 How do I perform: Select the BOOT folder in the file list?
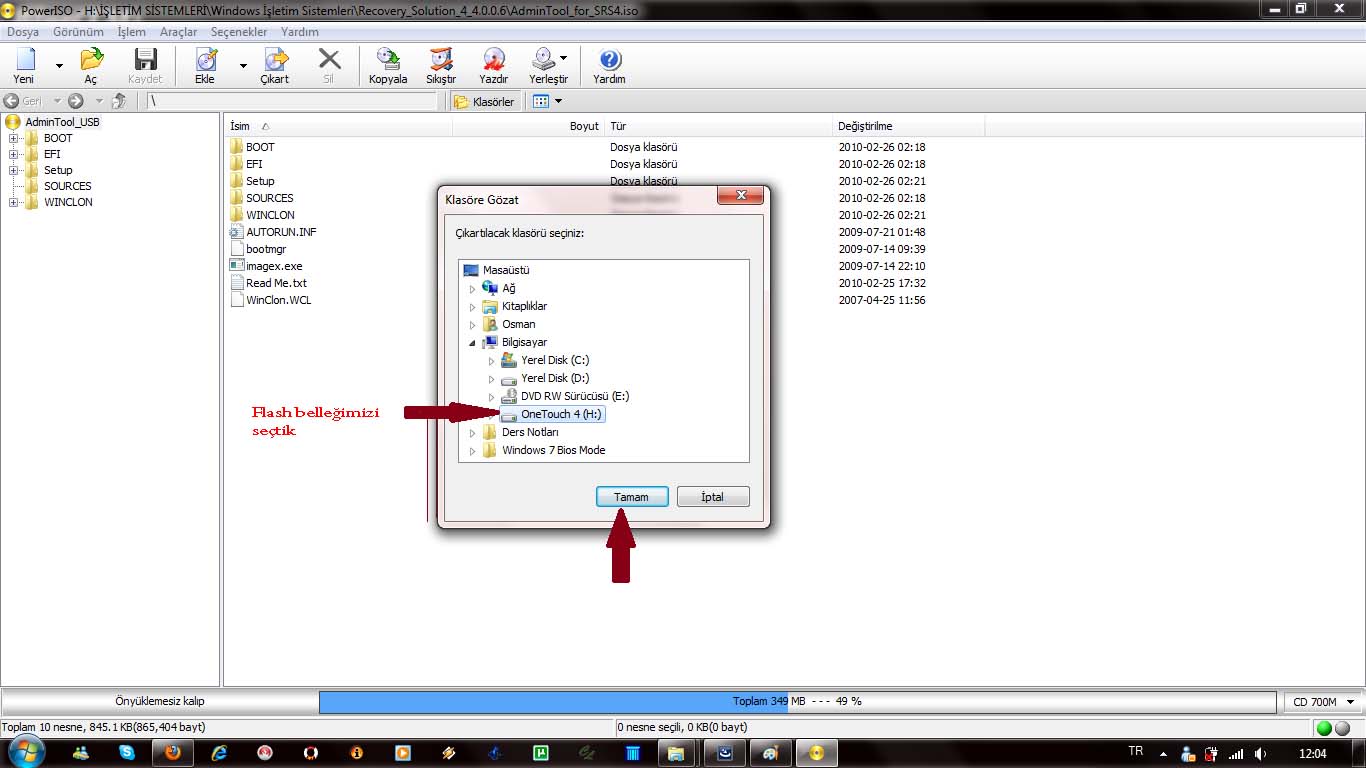[260, 147]
